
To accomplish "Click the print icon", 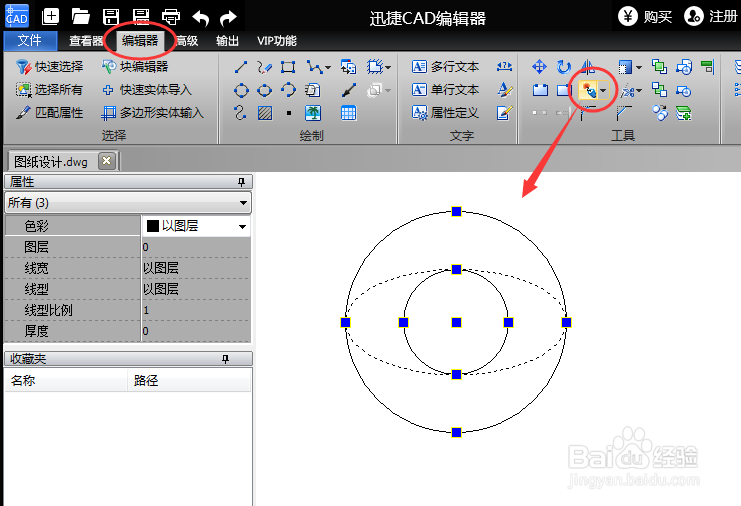I will tap(171, 17).
